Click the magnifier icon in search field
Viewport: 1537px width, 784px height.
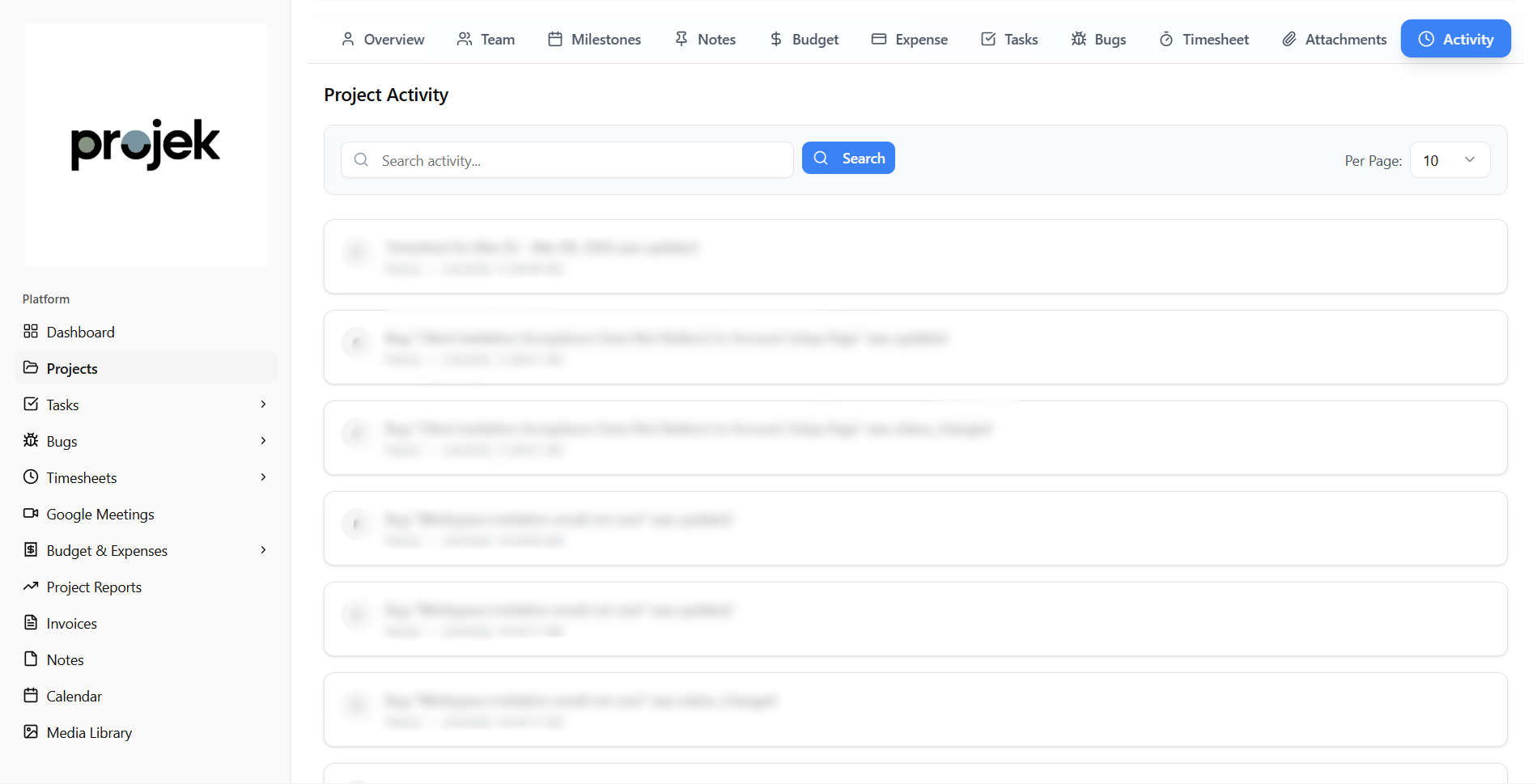362,160
